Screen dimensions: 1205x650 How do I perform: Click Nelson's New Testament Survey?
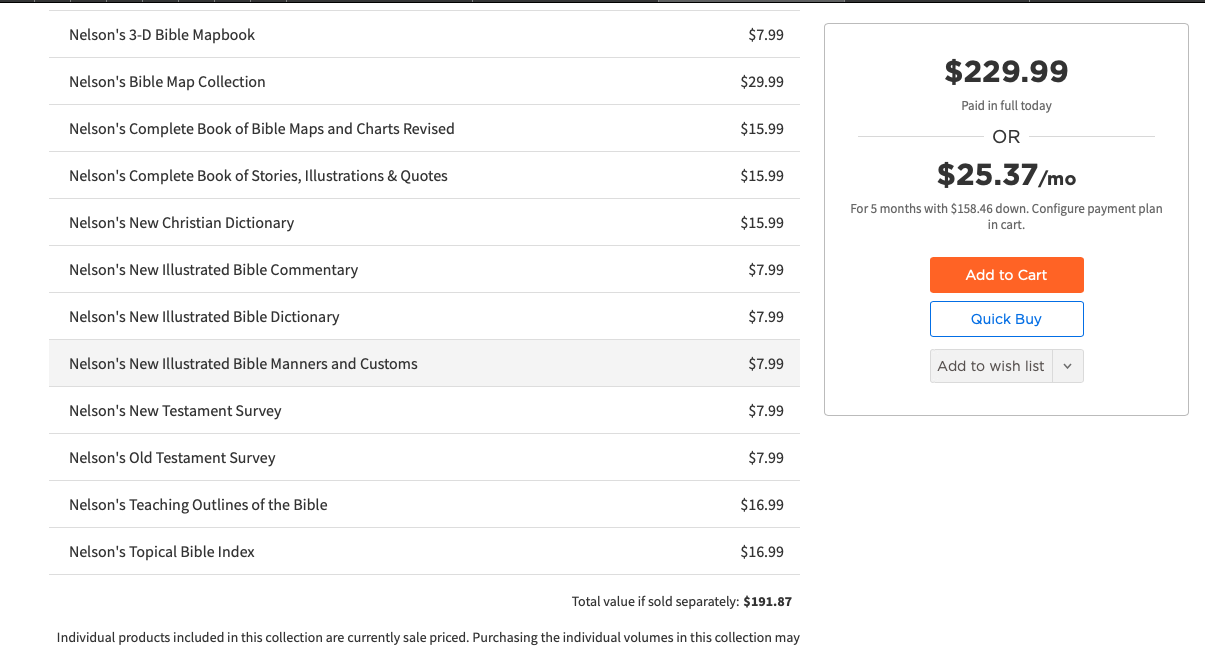tap(175, 411)
